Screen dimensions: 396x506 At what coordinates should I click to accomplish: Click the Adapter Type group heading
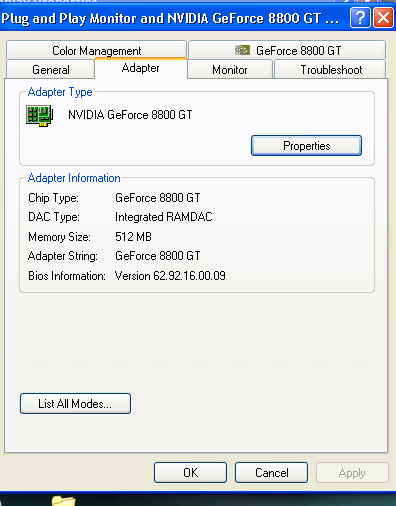[60, 92]
